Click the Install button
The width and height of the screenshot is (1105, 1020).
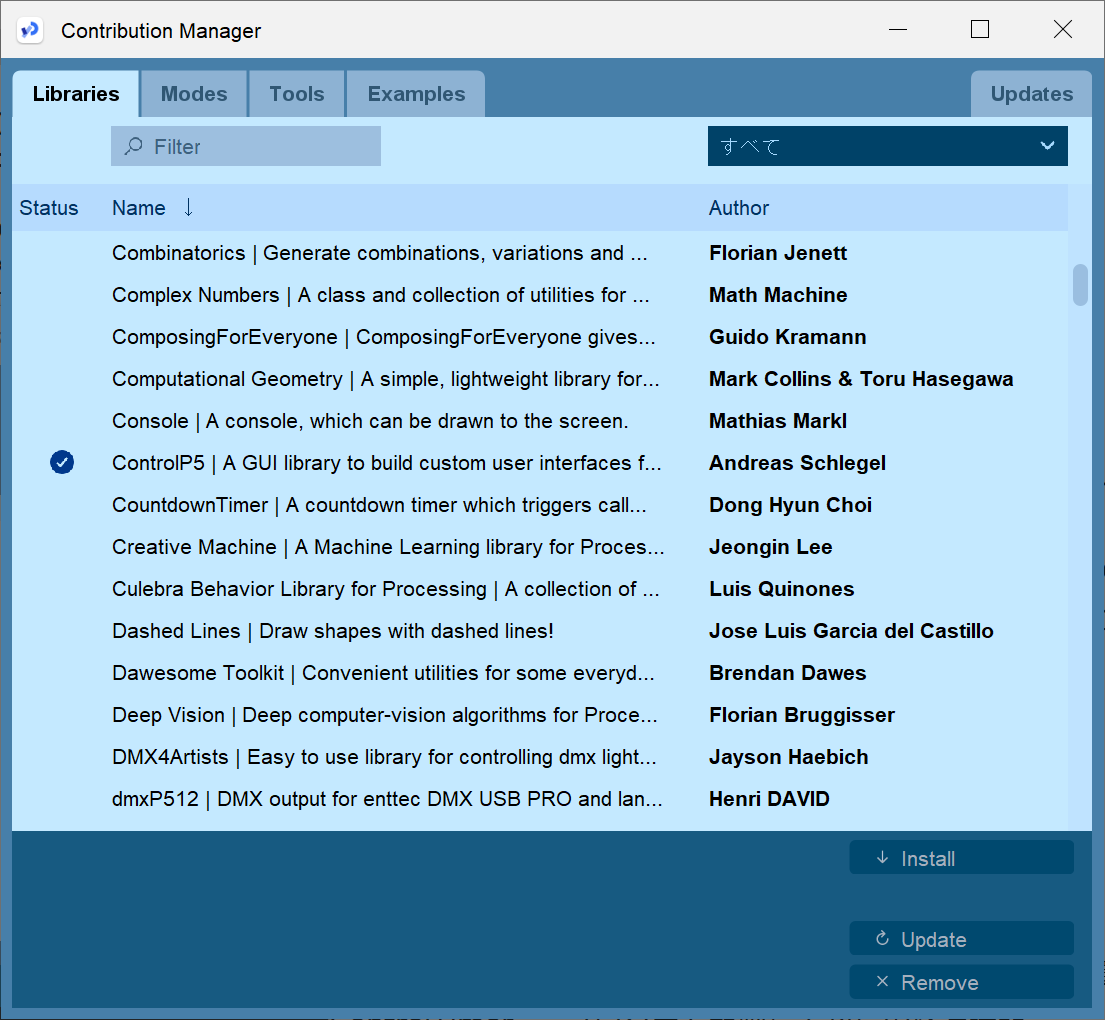(961, 858)
